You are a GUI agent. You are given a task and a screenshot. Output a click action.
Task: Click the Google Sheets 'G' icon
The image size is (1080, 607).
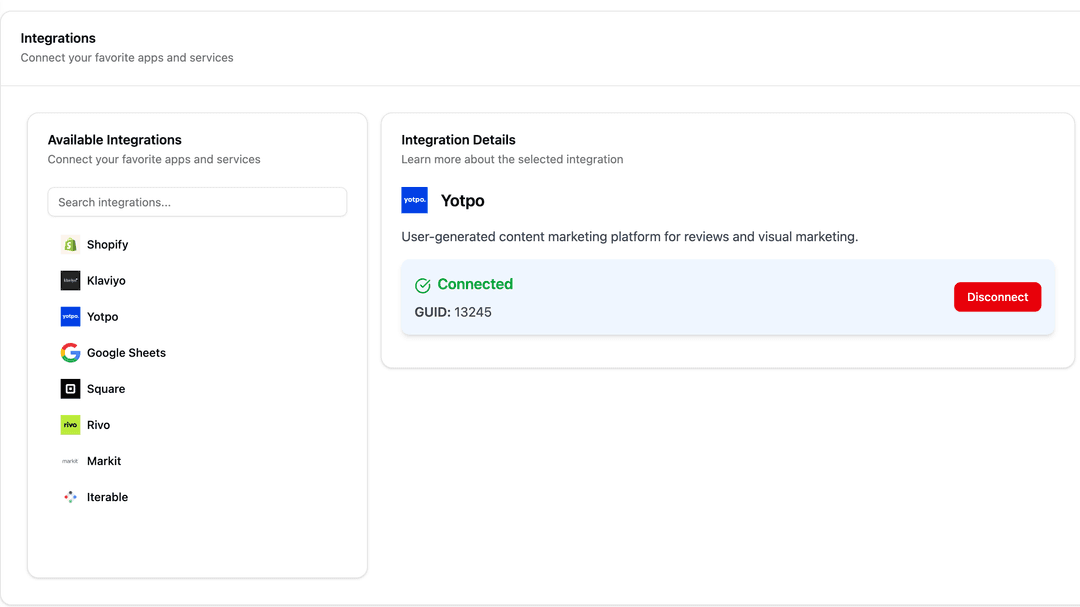tap(70, 353)
